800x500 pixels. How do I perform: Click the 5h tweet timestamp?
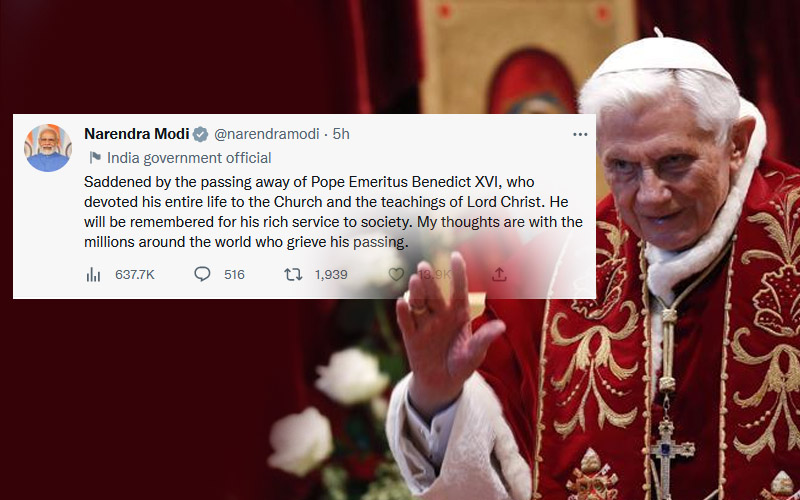(341, 134)
